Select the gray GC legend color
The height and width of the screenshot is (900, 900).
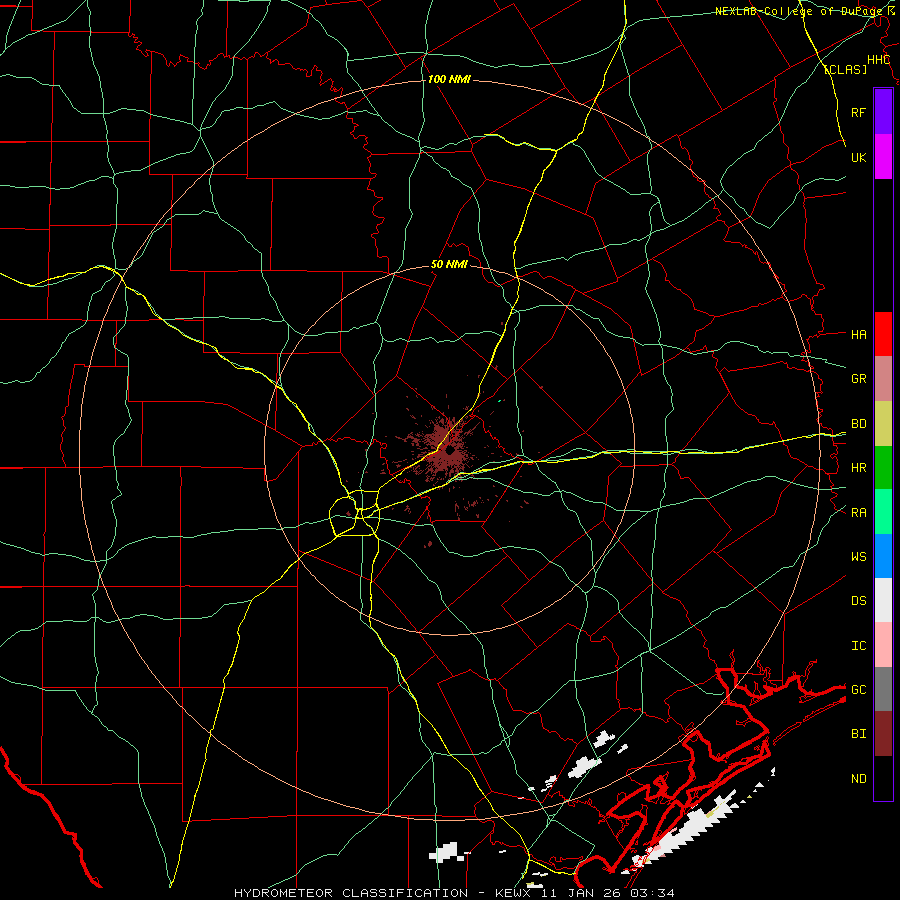coord(883,689)
